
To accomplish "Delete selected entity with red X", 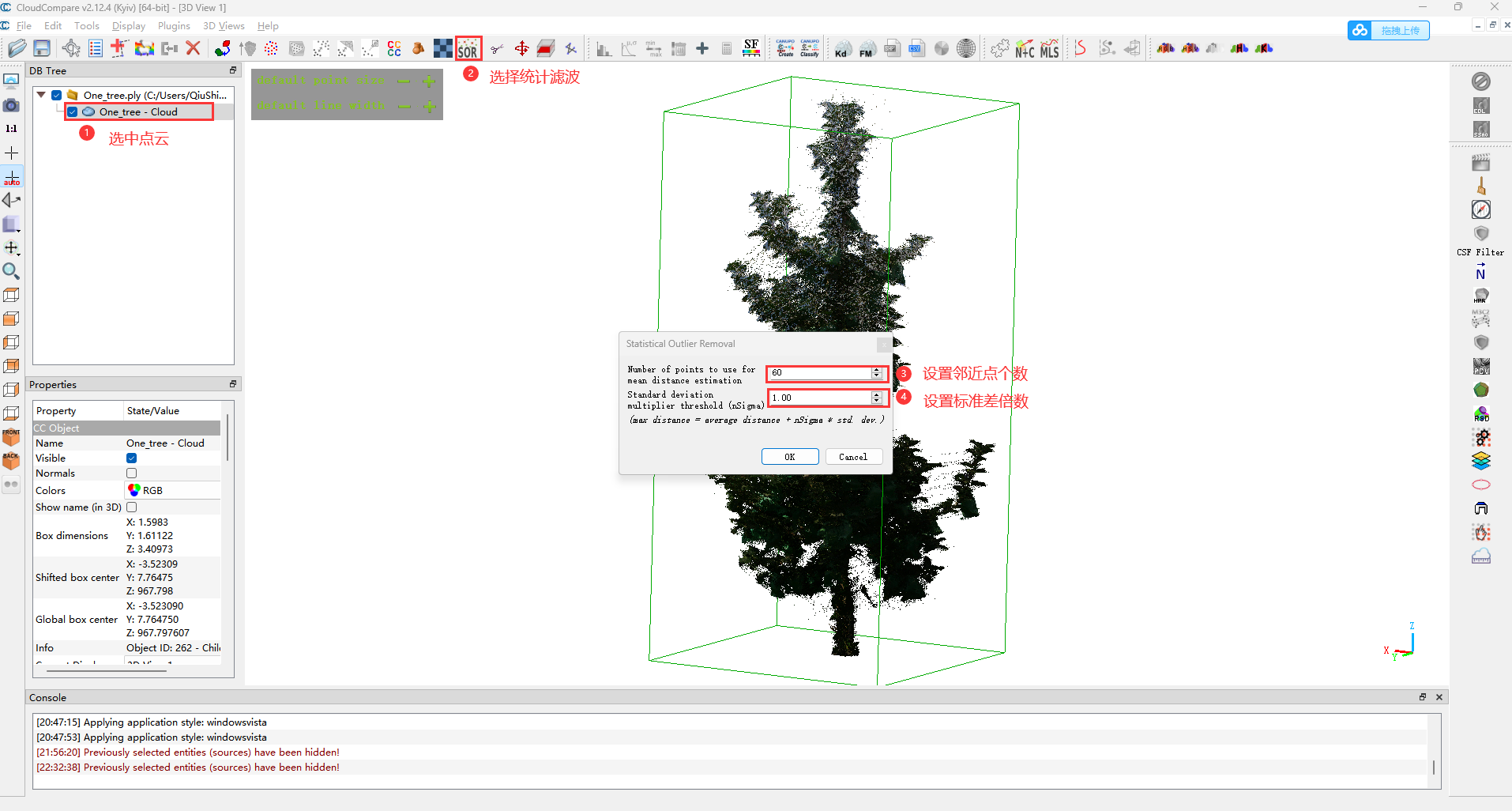I will point(193,48).
